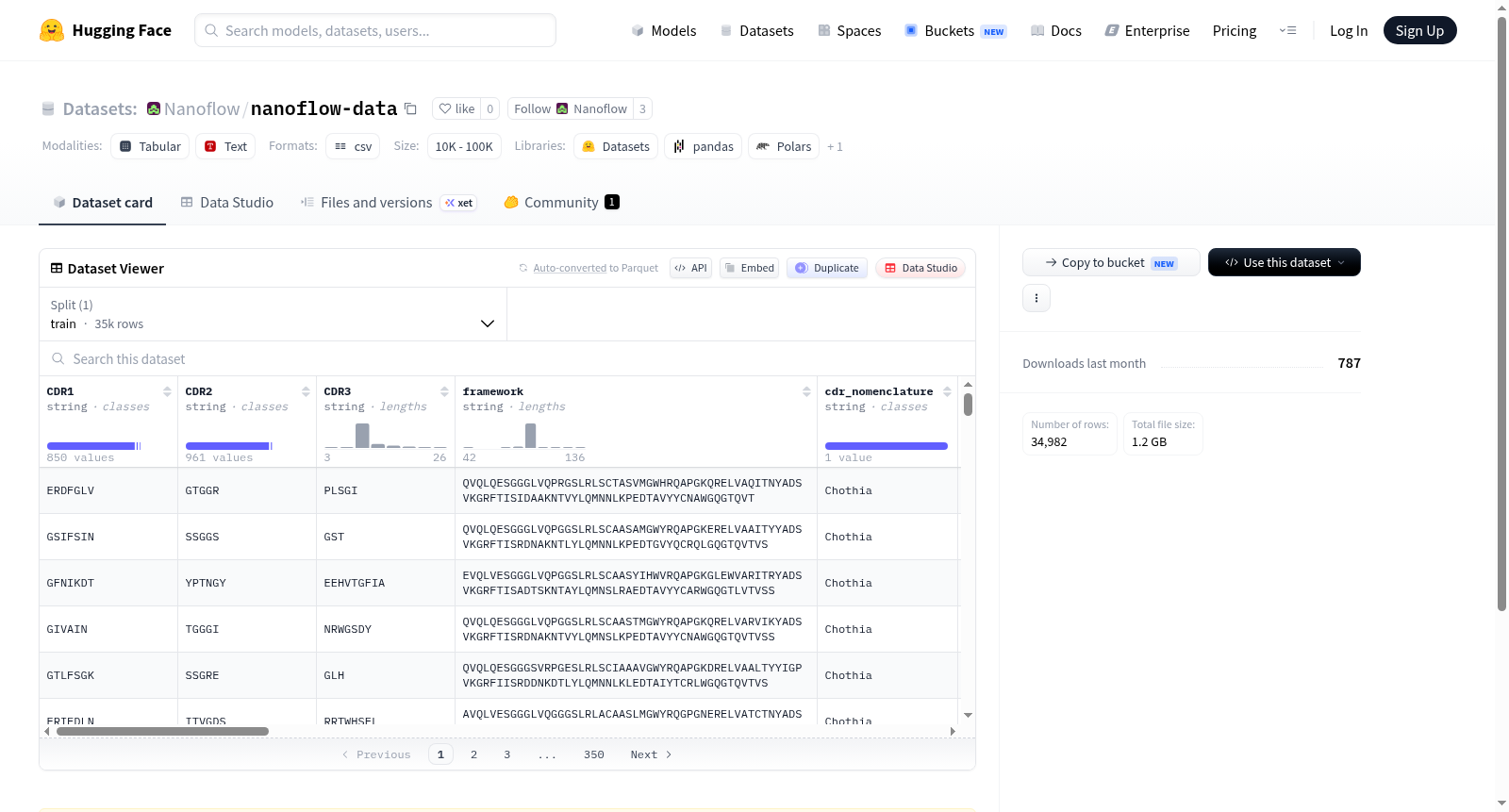The width and height of the screenshot is (1509, 812).
Task: Sort by the framework column
Action: click(x=806, y=391)
